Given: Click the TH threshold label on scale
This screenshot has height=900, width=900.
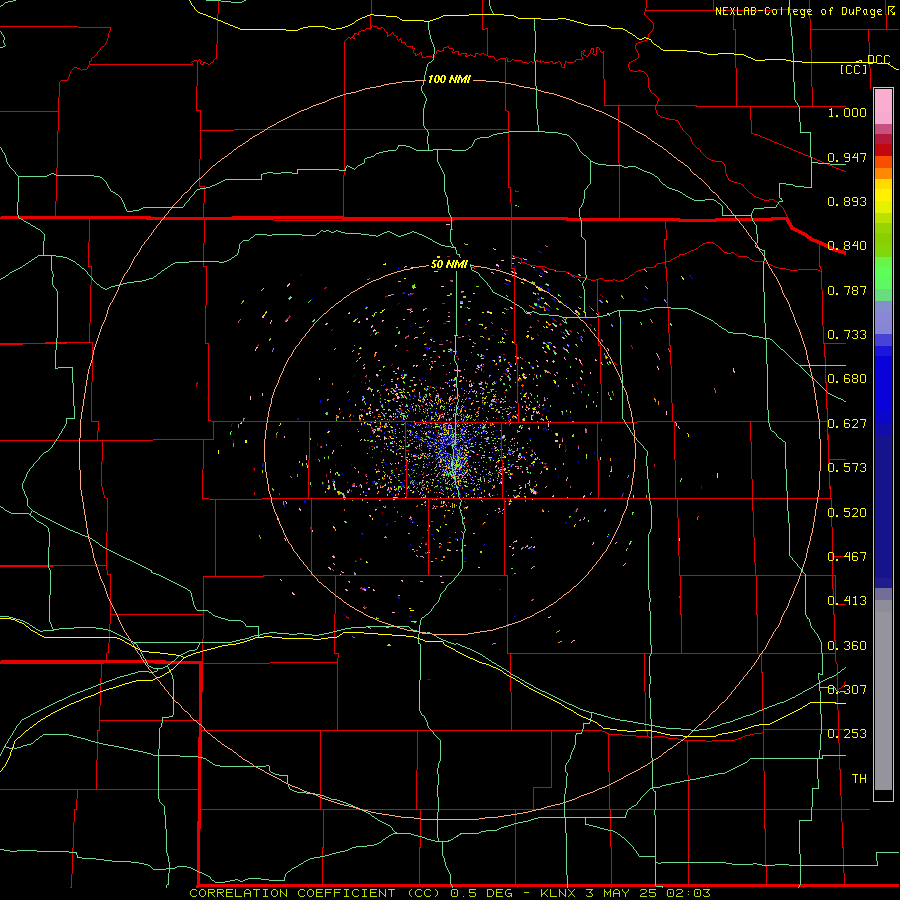Looking at the screenshot, I should pos(859,779).
